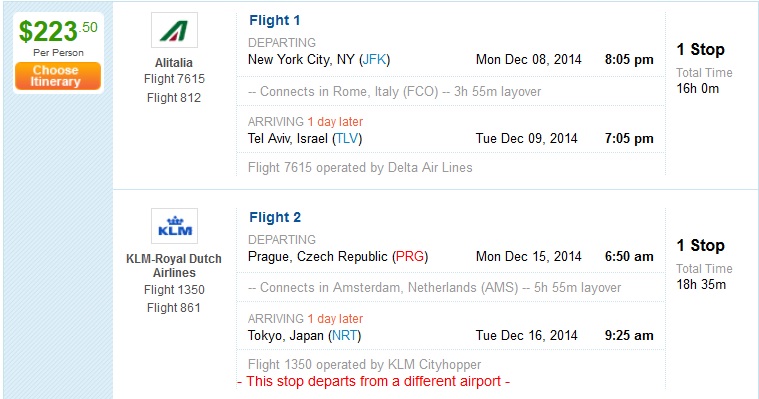The width and height of the screenshot is (759, 399).
Task: Select the Flight 2 heading
Action: click(x=275, y=217)
